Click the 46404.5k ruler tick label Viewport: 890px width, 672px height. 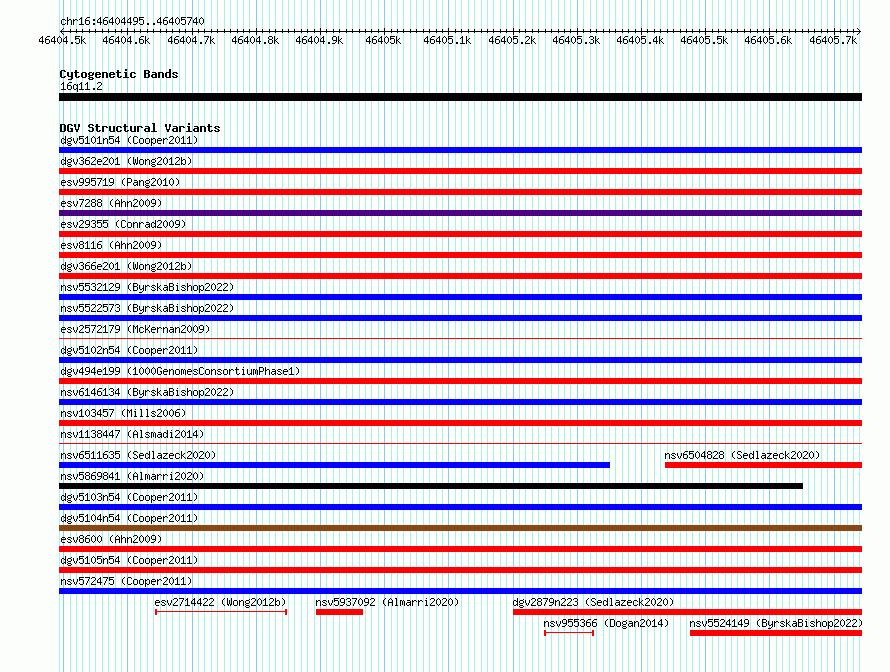[62, 40]
